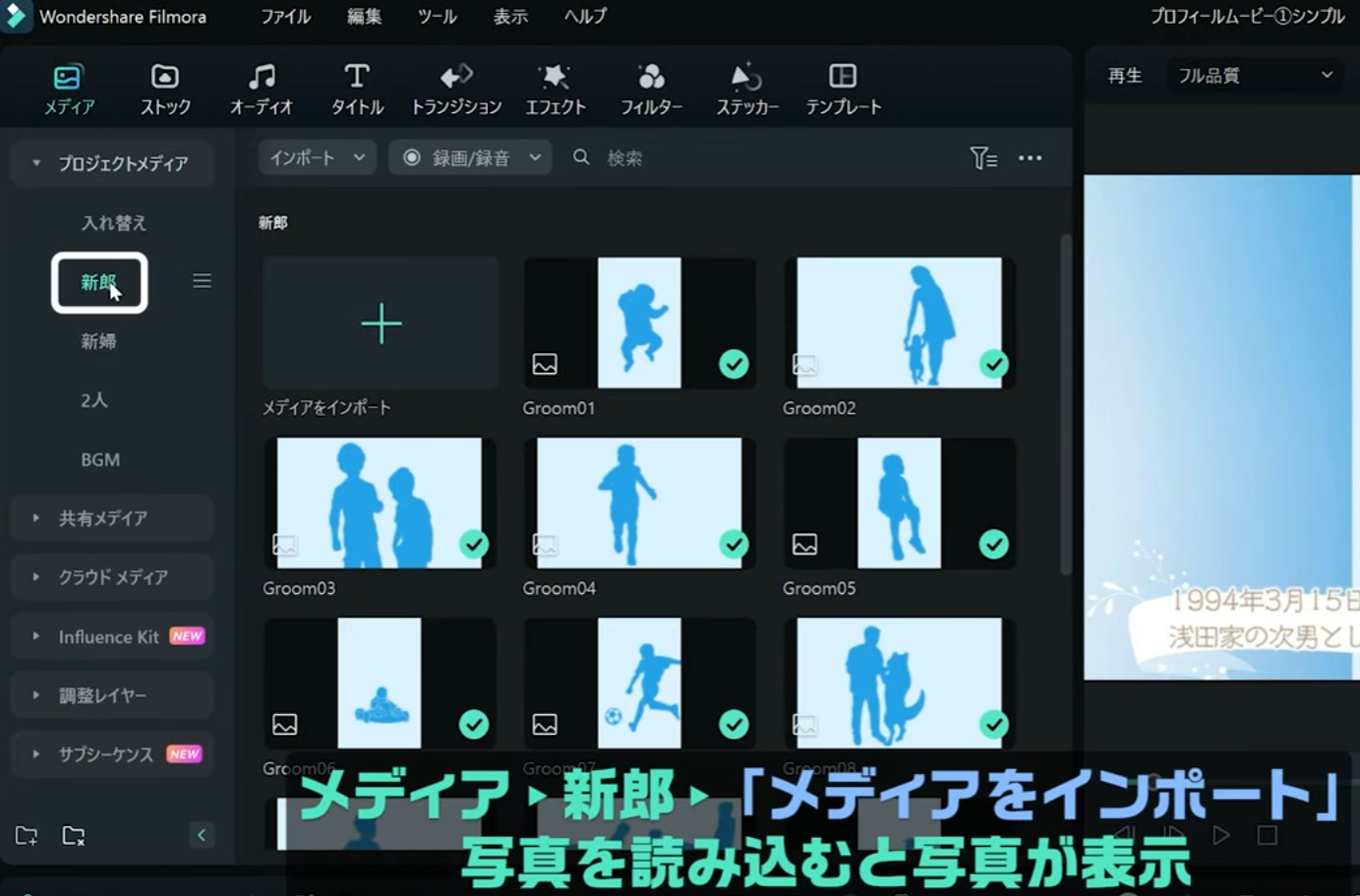This screenshot has height=896, width=1360.
Task: Select the Groom01 thumbnail
Action: tap(639, 323)
